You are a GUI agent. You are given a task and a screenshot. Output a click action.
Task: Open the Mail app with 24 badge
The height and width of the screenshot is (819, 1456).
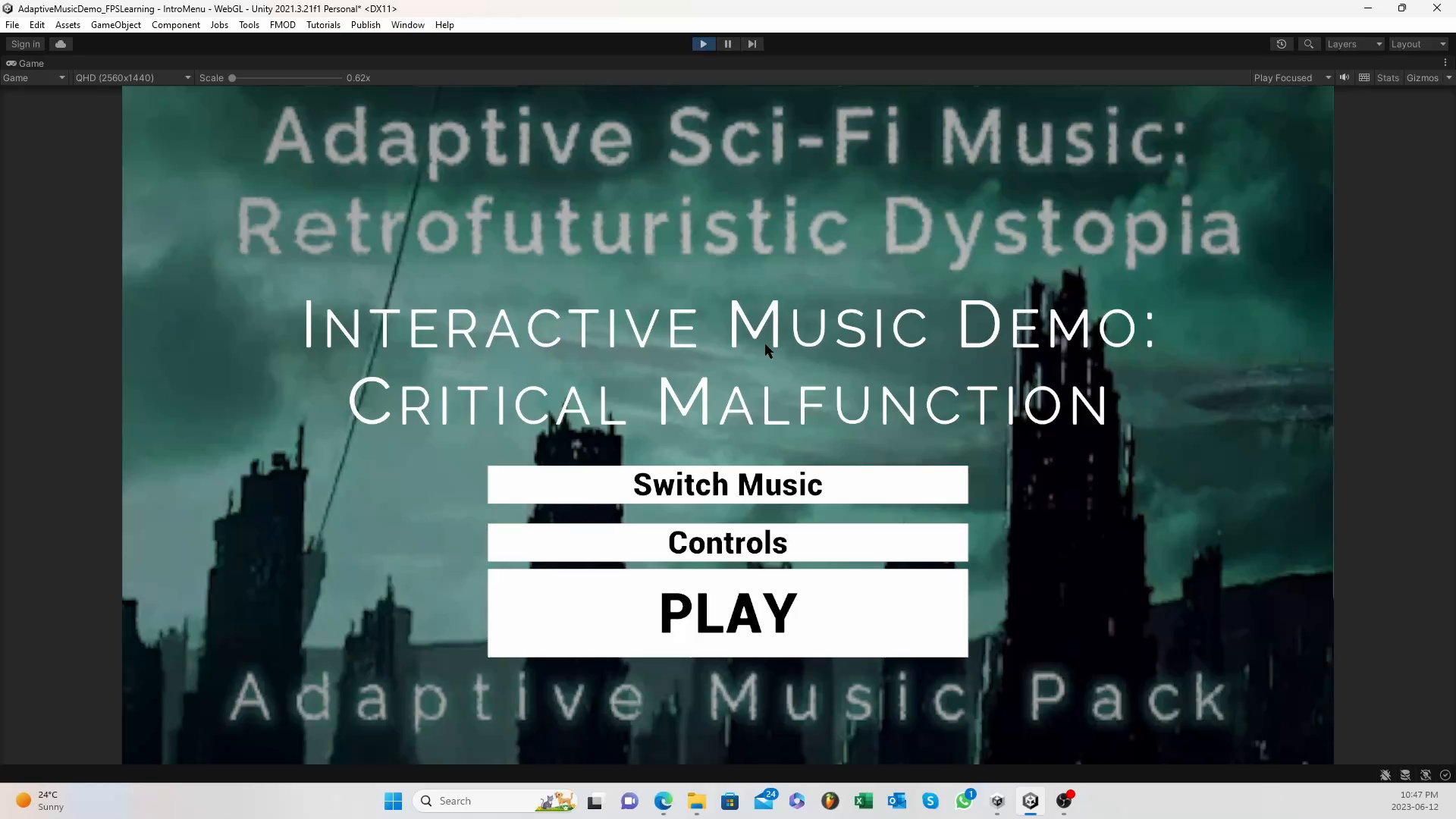pyautogui.click(x=764, y=801)
